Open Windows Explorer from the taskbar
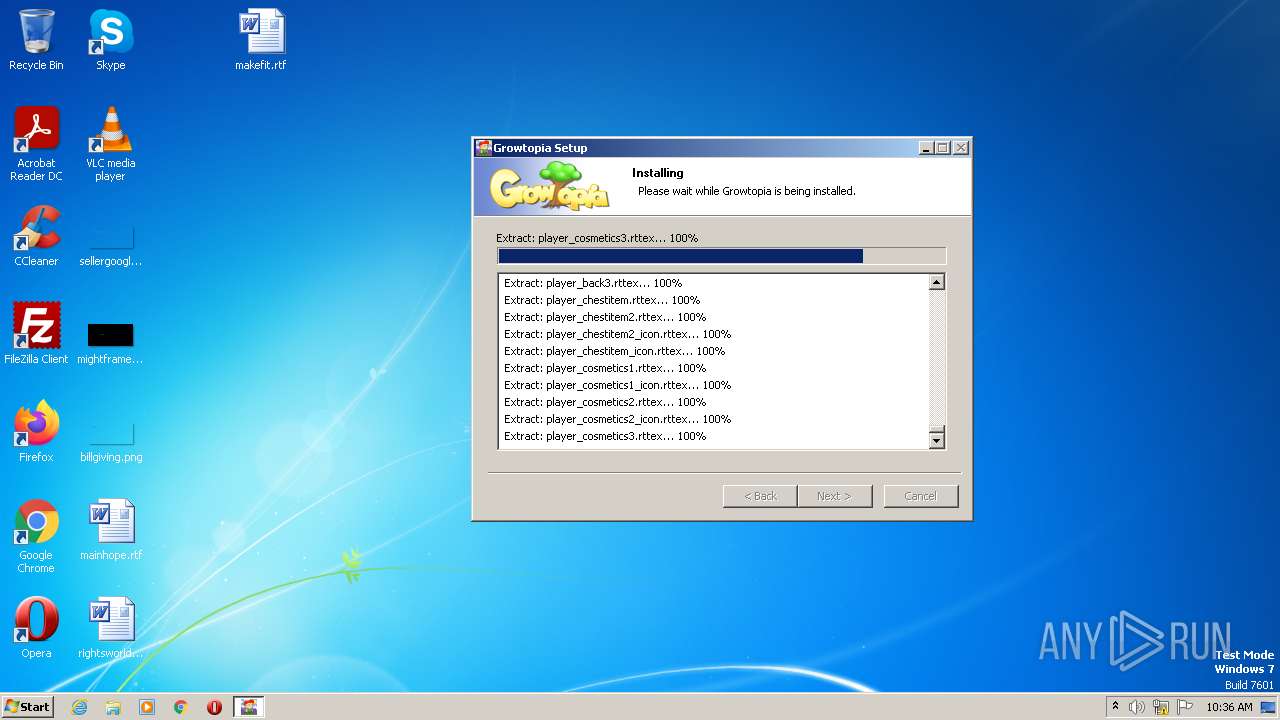This screenshot has width=1280, height=720. pos(113,707)
